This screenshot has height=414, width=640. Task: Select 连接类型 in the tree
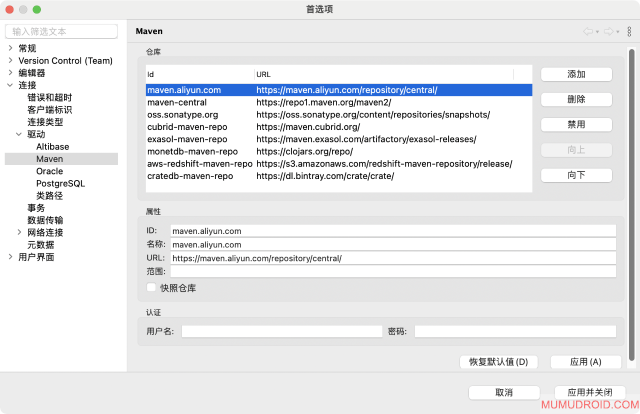45,122
